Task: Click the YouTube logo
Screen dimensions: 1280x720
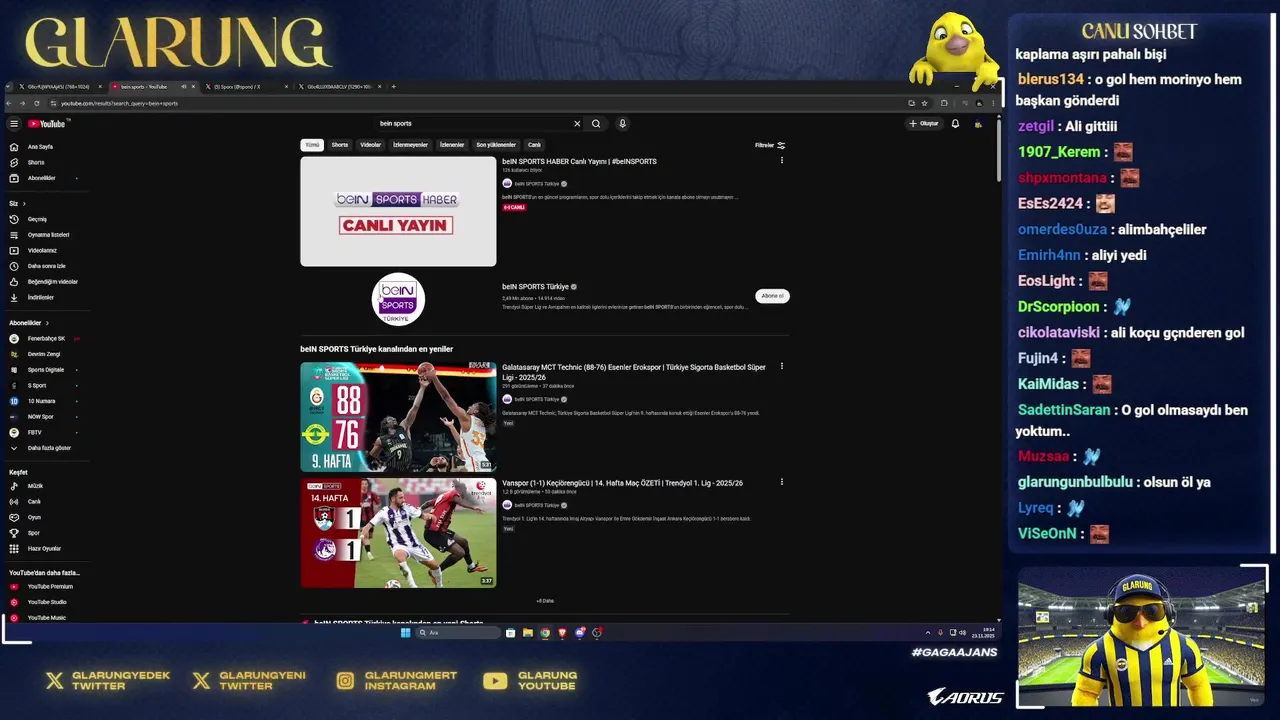Action: (47, 124)
